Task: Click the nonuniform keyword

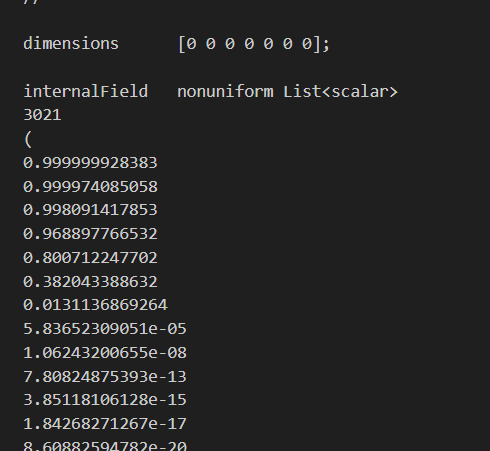Action: click(225, 92)
